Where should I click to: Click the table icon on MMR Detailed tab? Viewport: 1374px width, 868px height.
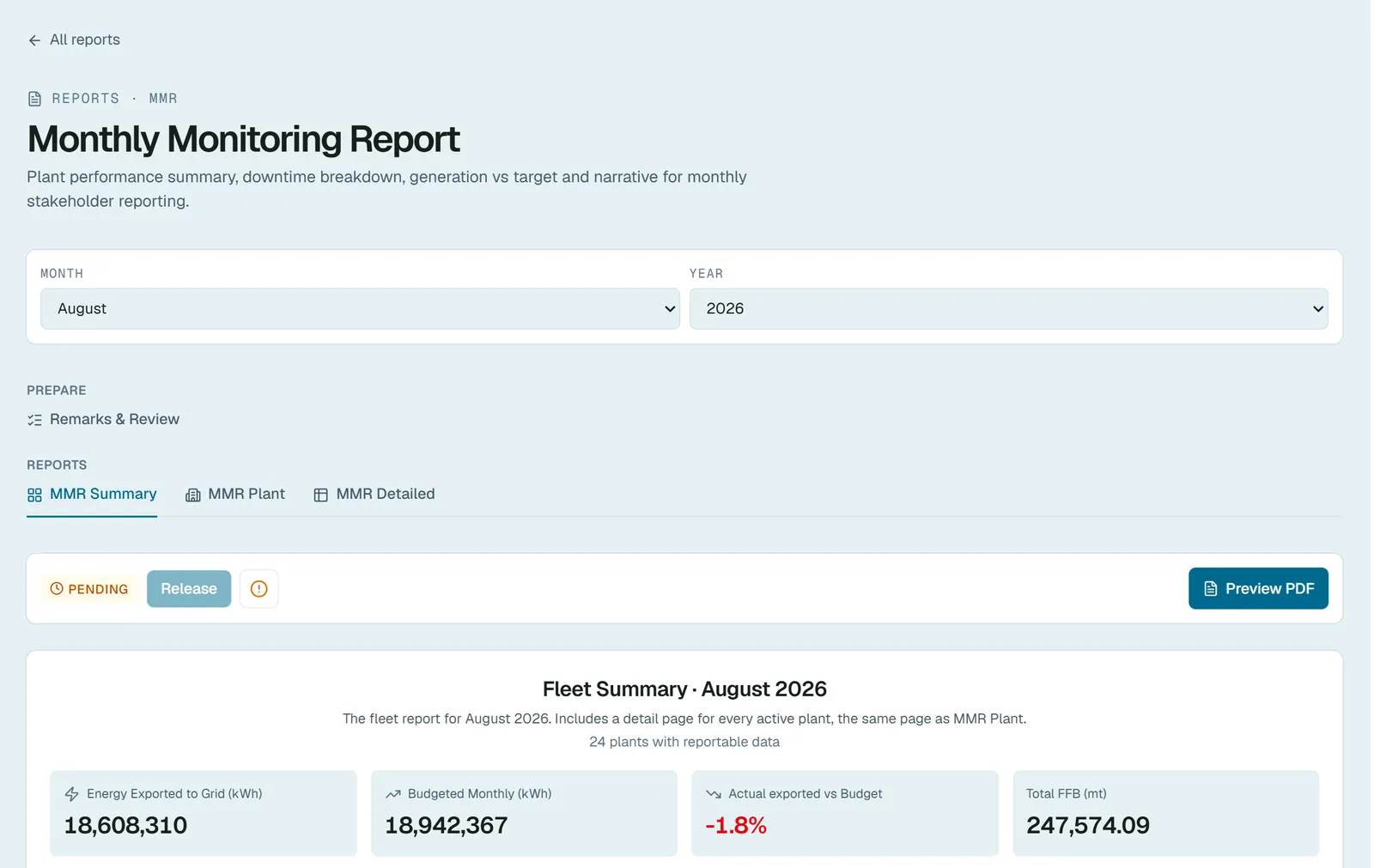[321, 495]
